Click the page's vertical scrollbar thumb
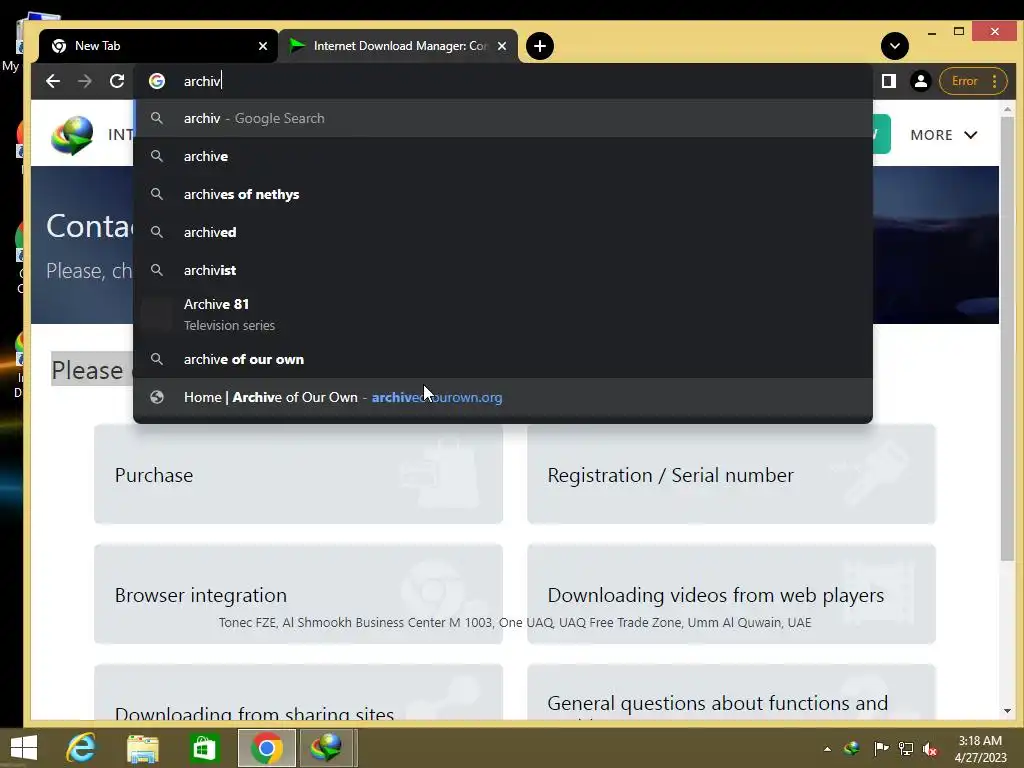The height and width of the screenshot is (768, 1024). tap(1007, 338)
